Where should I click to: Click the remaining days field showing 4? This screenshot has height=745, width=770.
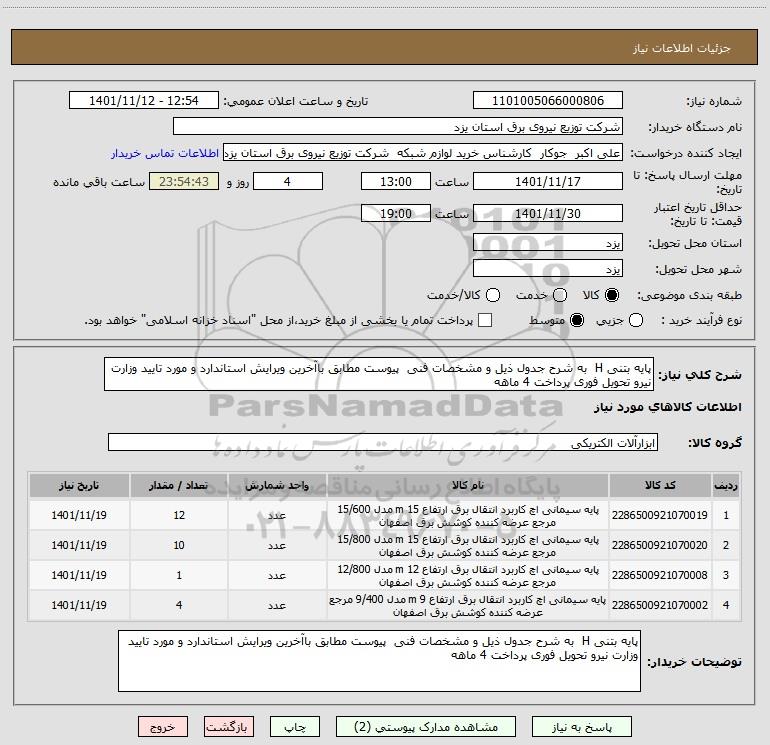pos(288,181)
